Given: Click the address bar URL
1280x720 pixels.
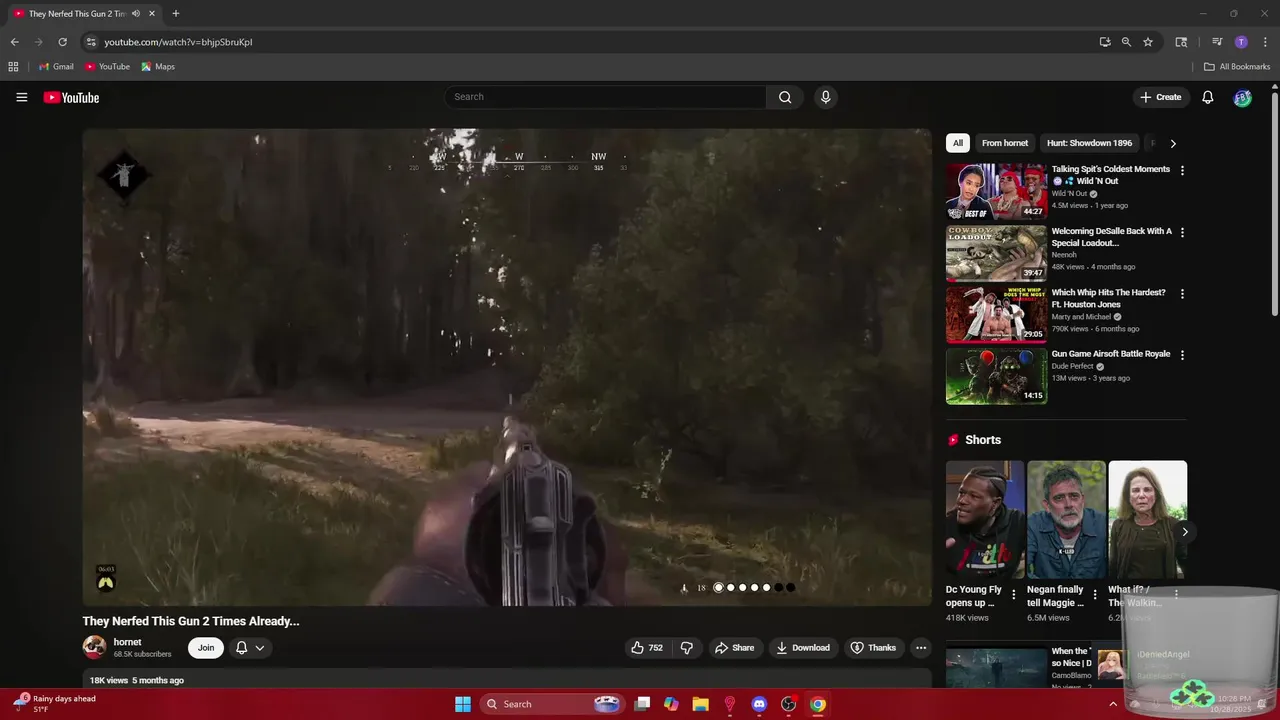Looking at the screenshot, I should [x=178, y=42].
